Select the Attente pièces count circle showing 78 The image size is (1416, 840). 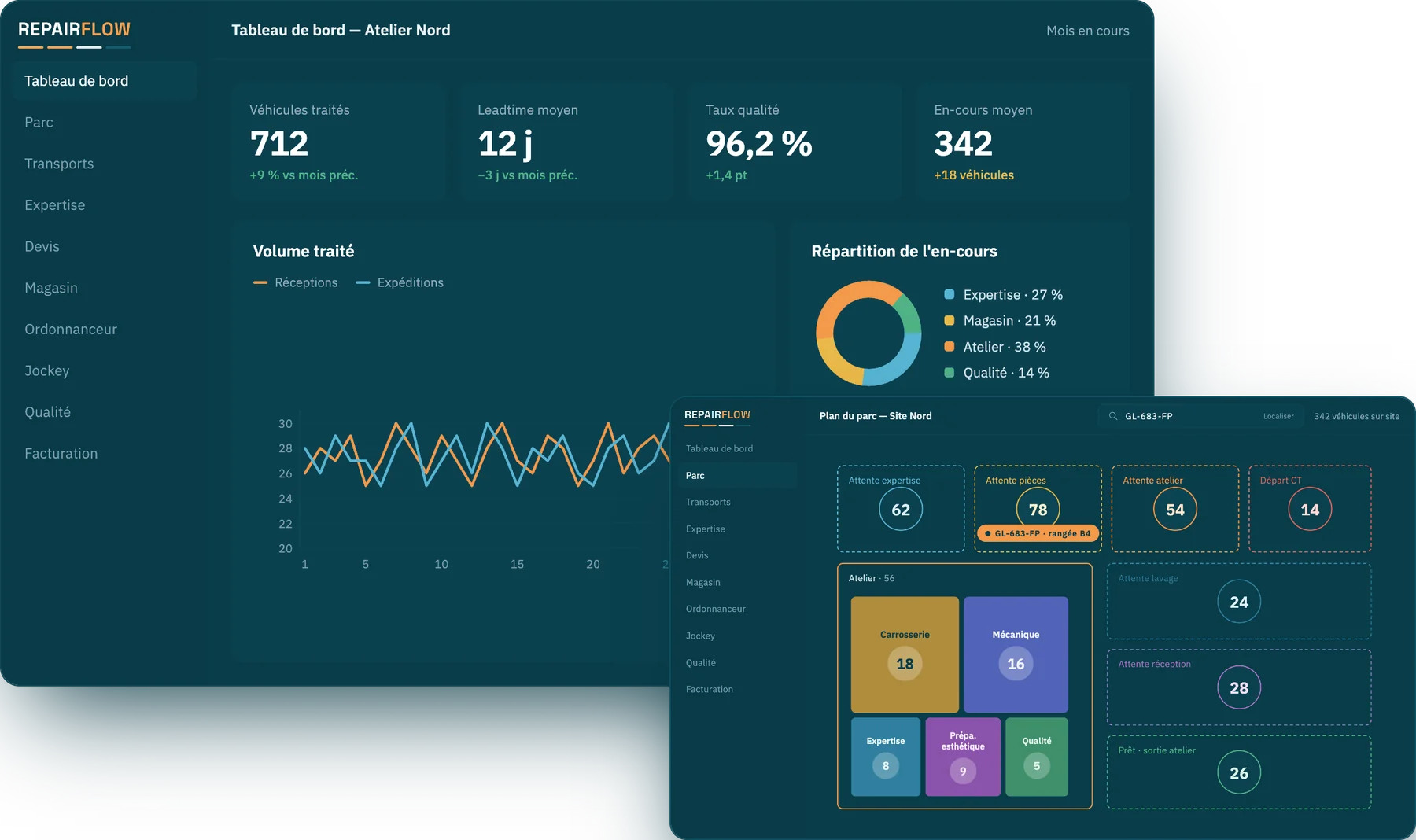pos(1038,509)
